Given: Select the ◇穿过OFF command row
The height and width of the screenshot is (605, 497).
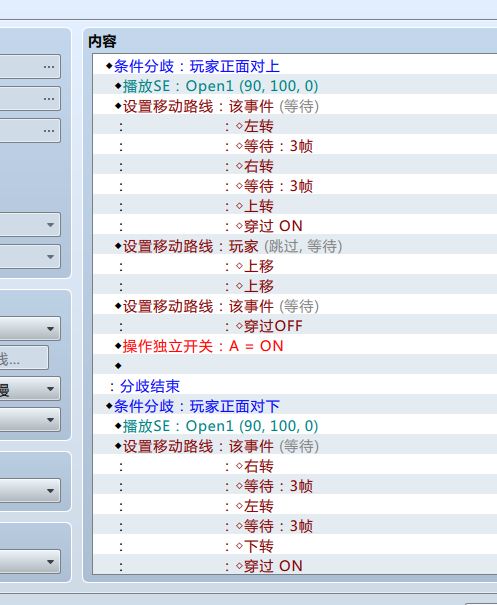Looking at the screenshot, I should click(295, 326).
